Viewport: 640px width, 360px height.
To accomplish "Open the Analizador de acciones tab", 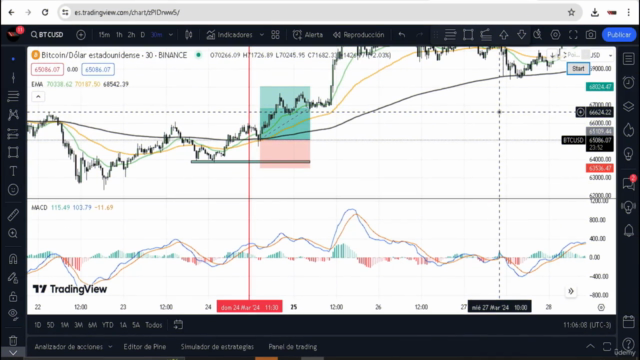I will point(69,347).
